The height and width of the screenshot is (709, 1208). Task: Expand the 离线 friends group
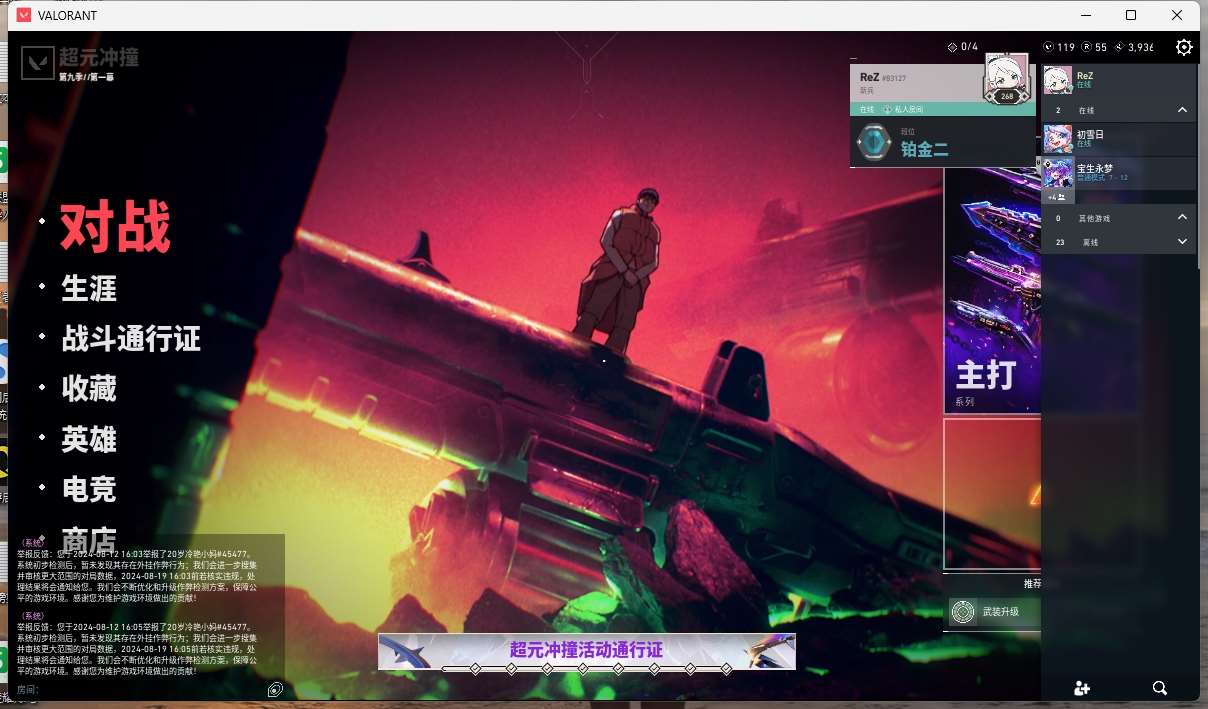tap(1182, 242)
